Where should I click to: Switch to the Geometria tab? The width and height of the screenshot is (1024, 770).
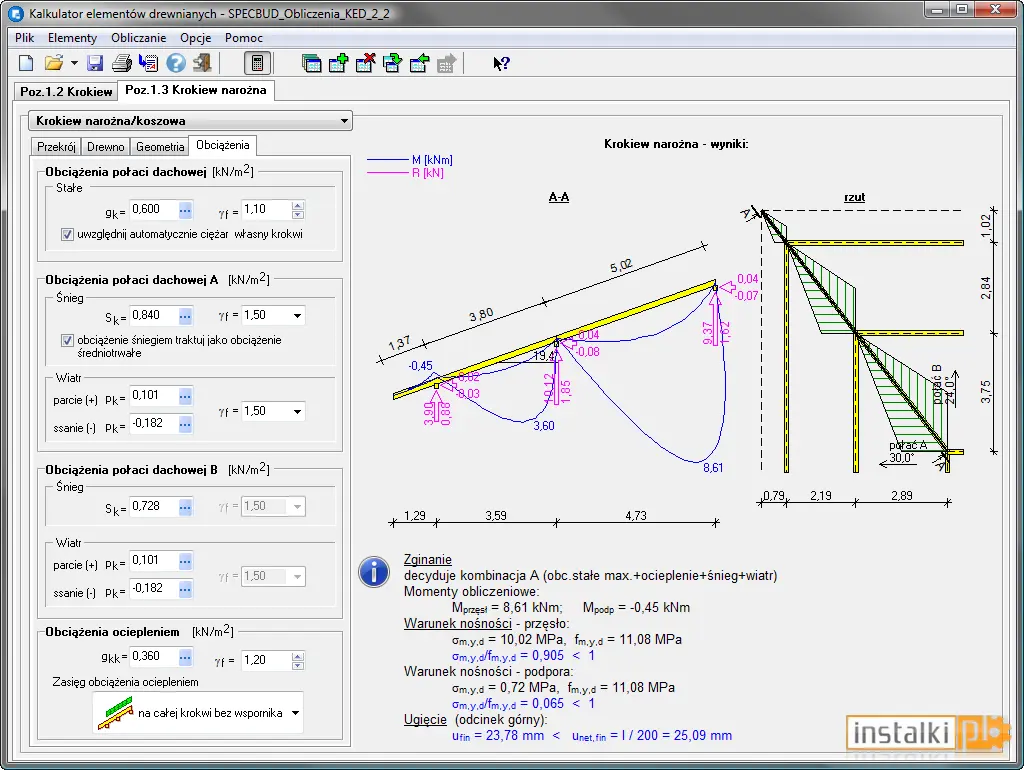(160, 147)
